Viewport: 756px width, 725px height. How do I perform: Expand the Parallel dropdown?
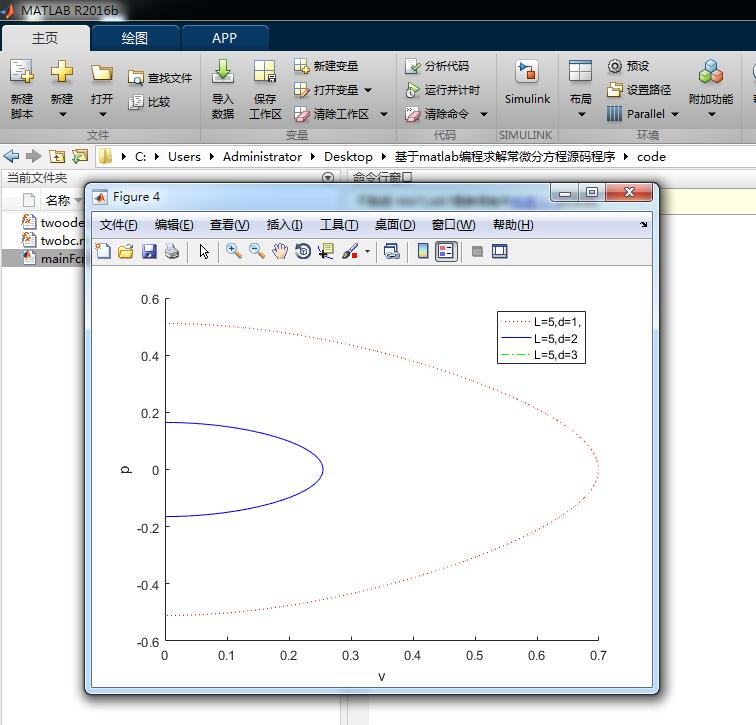point(675,114)
